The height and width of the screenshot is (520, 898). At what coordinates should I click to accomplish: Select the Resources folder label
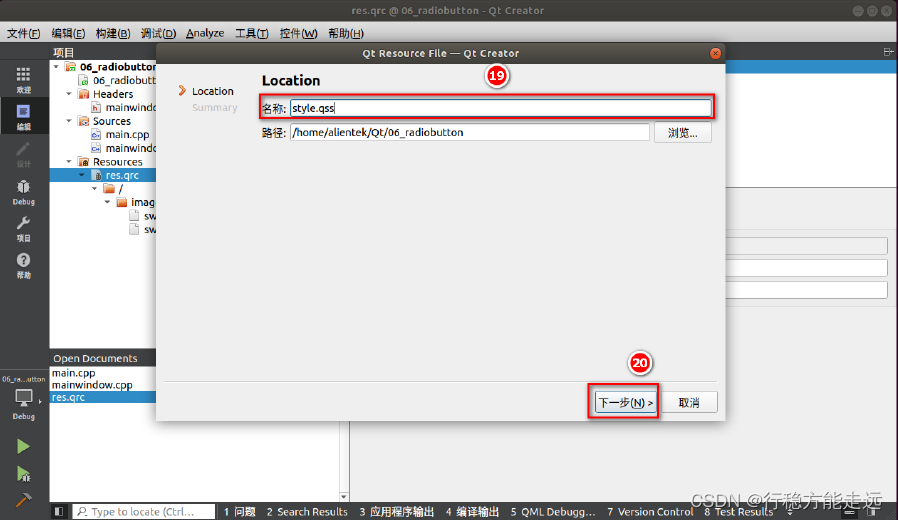click(117, 161)
